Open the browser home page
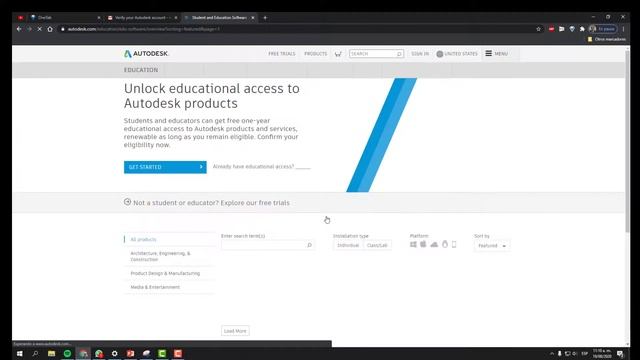The image size is (640, 360). 50,29
